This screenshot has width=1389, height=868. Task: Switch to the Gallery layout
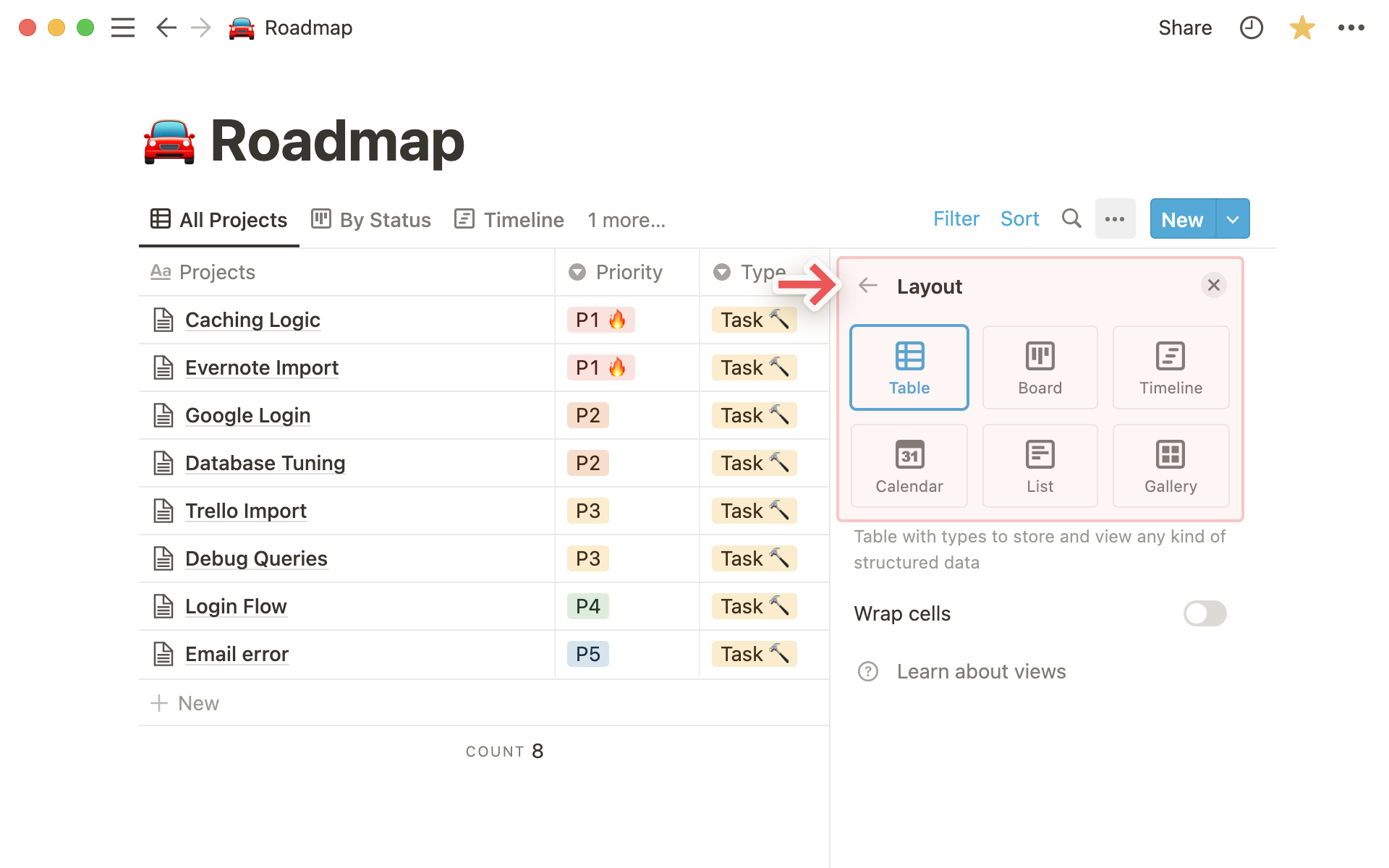[x=1170, y=466]
